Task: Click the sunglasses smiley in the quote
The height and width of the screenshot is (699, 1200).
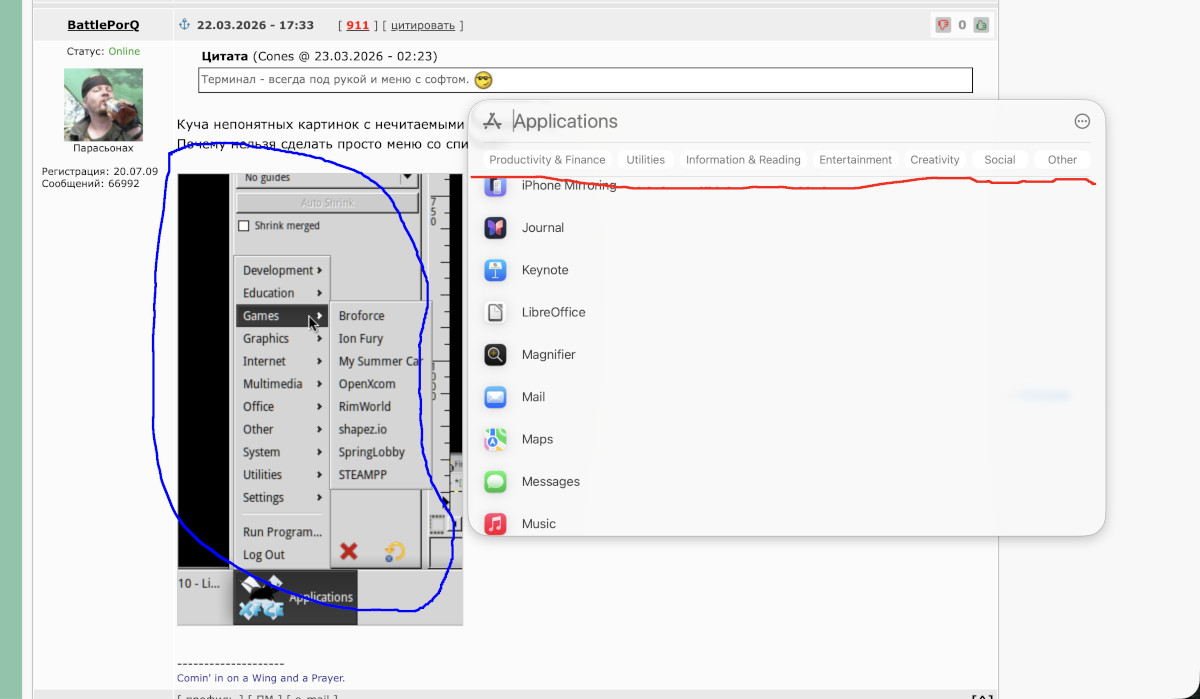Action: pyautogui.click(x=483, y=80)
